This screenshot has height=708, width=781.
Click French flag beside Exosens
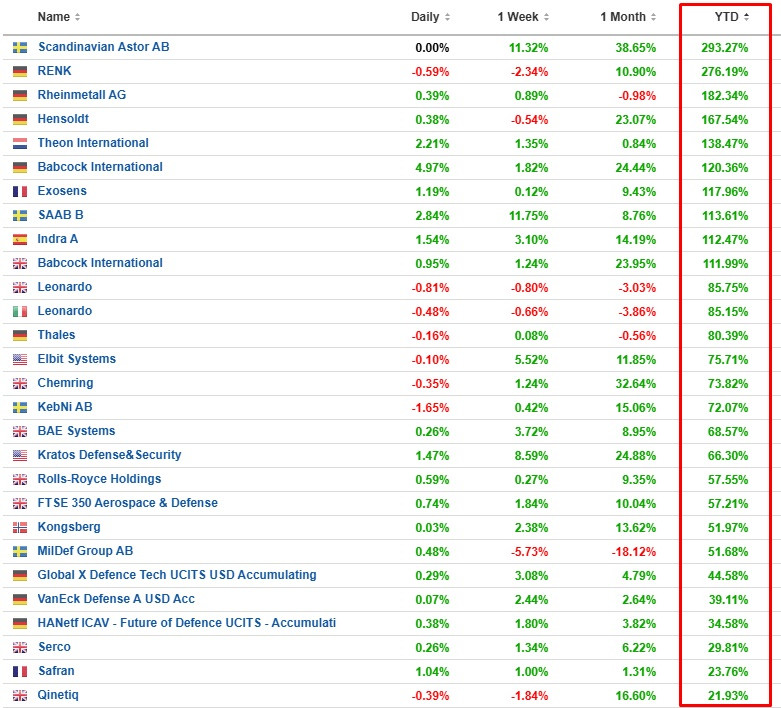pyautogui.click(x=20, y=192)
